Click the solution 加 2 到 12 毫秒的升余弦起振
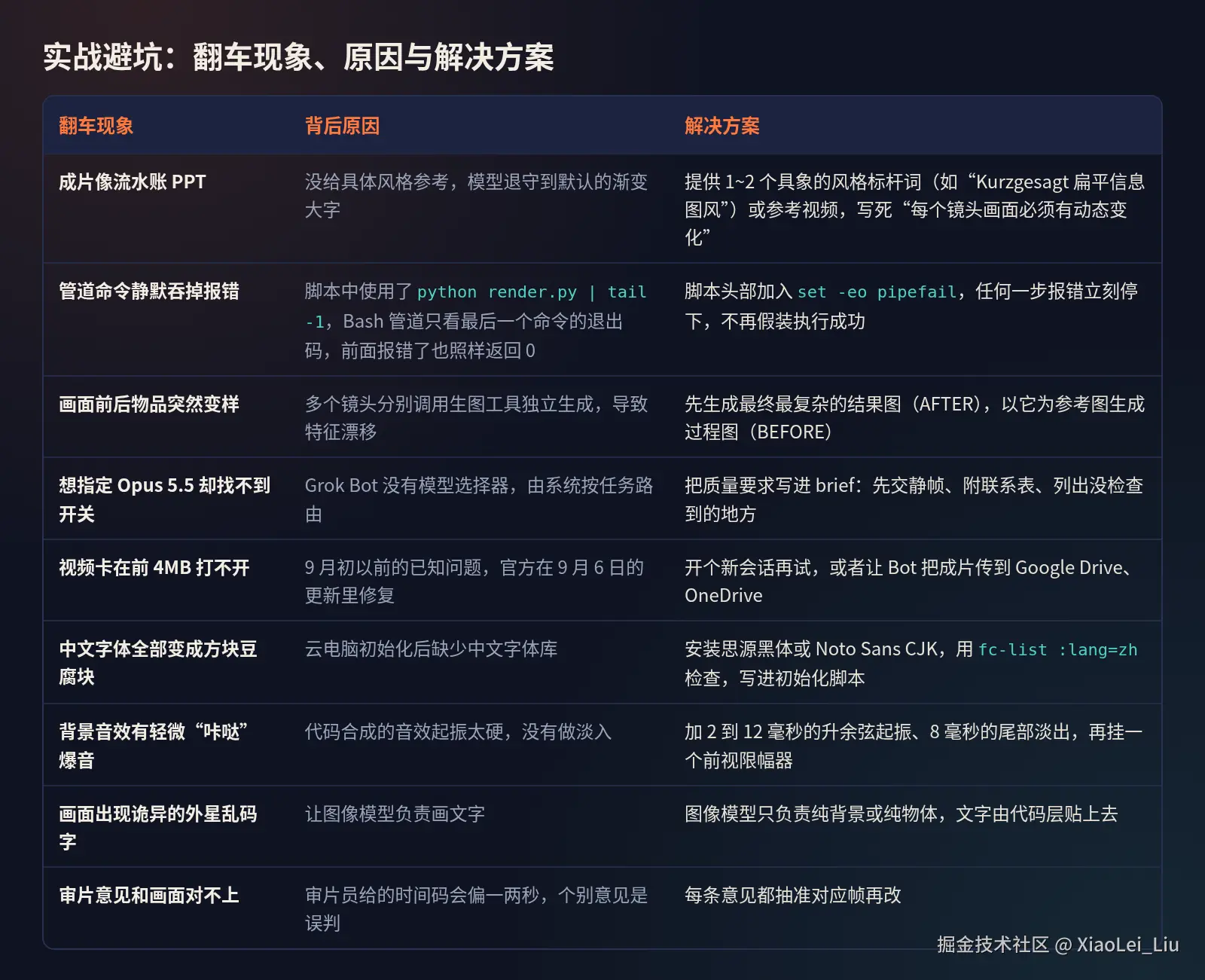1205x980 pixels. (x=914, y=746)
